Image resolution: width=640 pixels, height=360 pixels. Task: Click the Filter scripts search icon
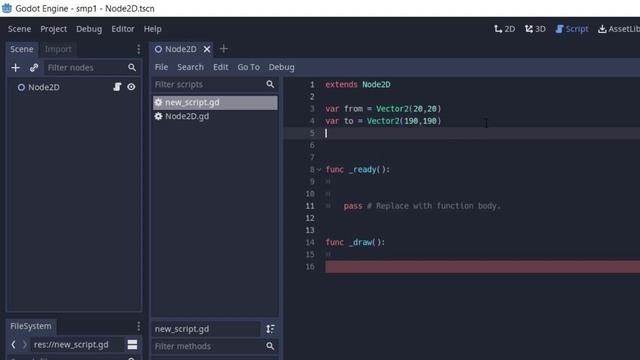coord(270,84)
